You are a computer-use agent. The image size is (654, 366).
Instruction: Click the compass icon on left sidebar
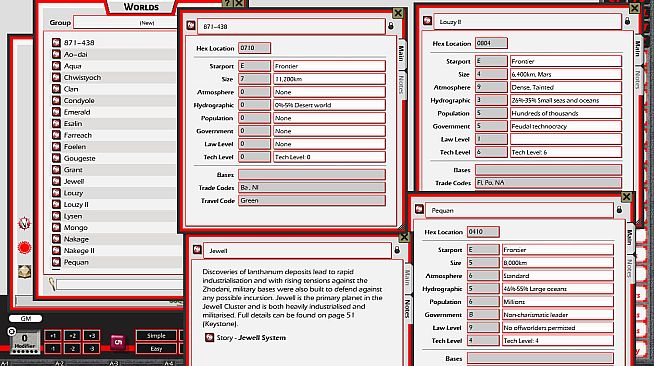(x=25, y=223)
